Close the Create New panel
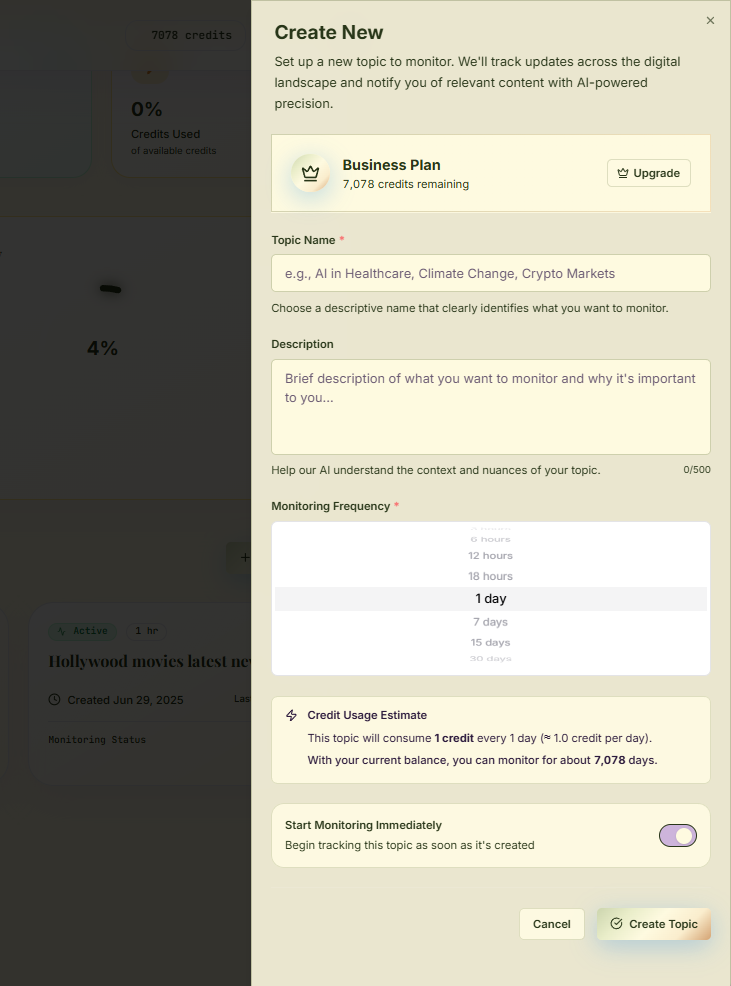 click(710, 21)
